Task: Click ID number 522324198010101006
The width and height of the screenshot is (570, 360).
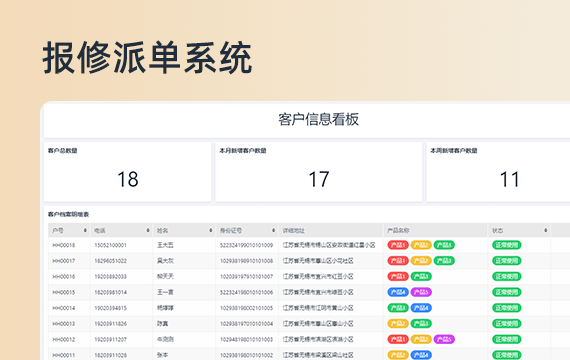Action: (x=246, y=292)
